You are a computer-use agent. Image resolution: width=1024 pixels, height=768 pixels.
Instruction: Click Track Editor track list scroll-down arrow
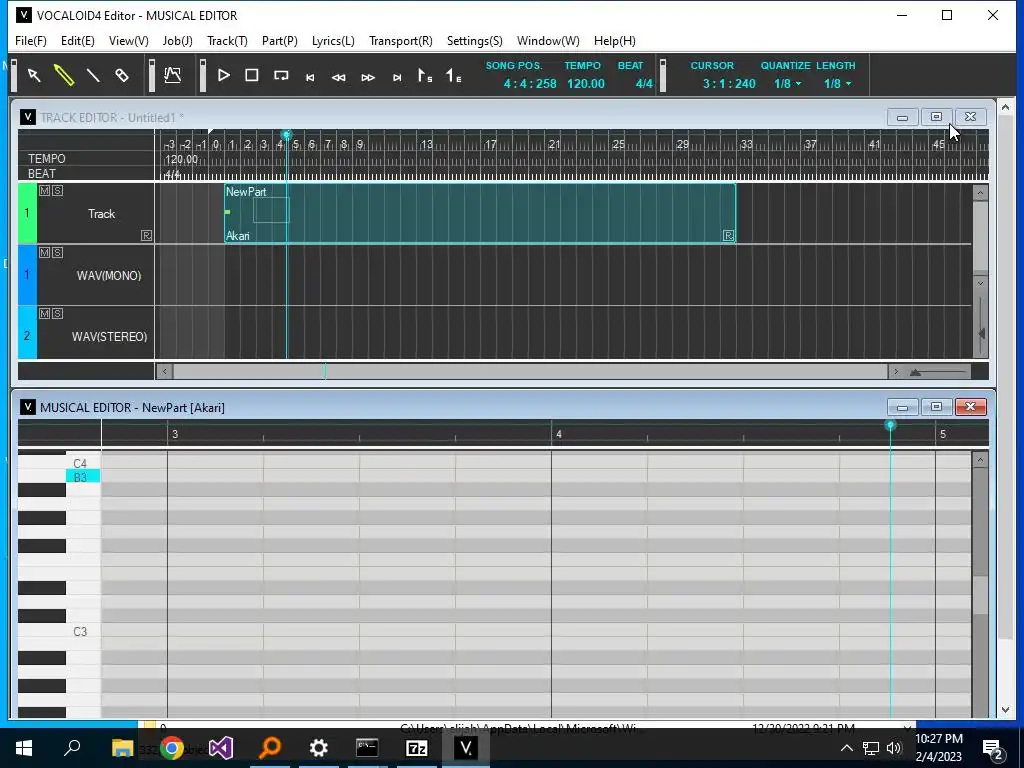click(980, 283)
